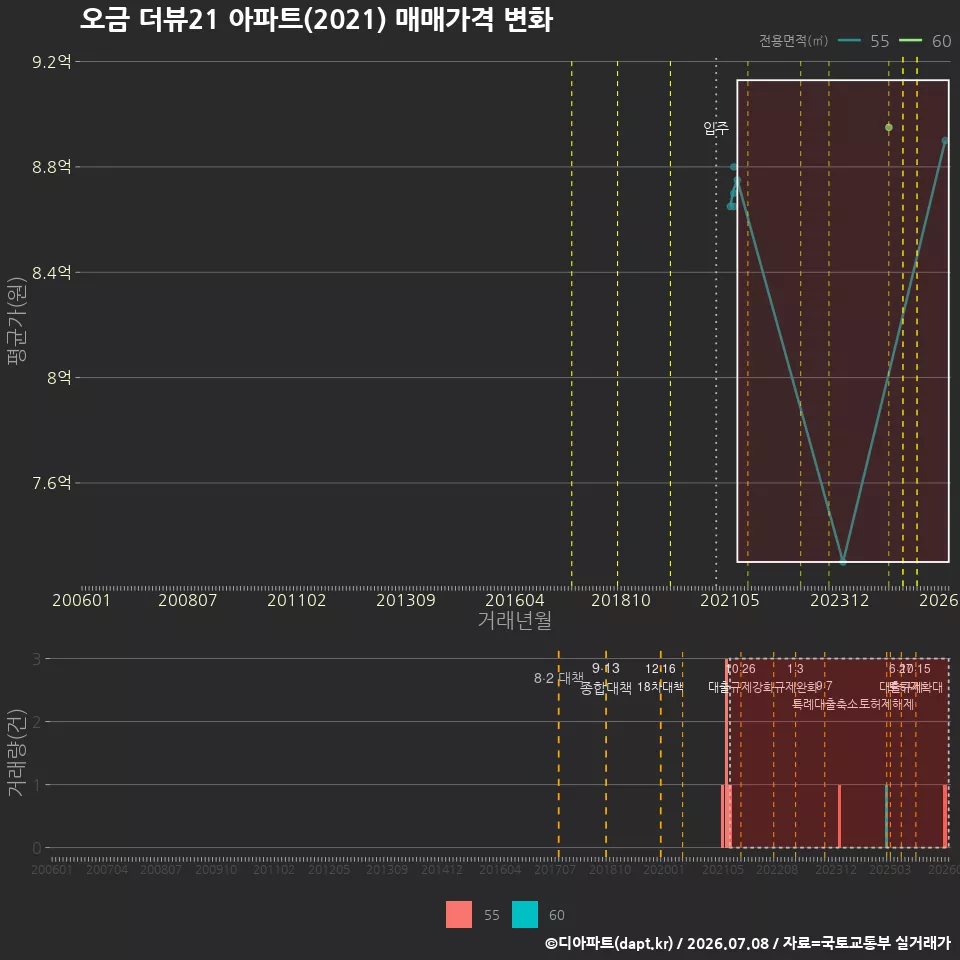Click '200601' on the price chart x-axis

(x=81, y=600)
